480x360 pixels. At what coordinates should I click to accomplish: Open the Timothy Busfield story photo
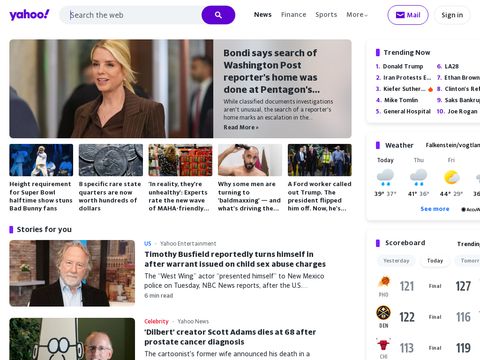pos(72,273)
